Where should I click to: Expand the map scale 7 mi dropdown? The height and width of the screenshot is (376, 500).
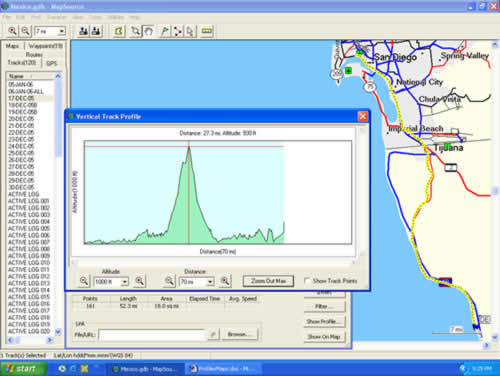point(62,31)
